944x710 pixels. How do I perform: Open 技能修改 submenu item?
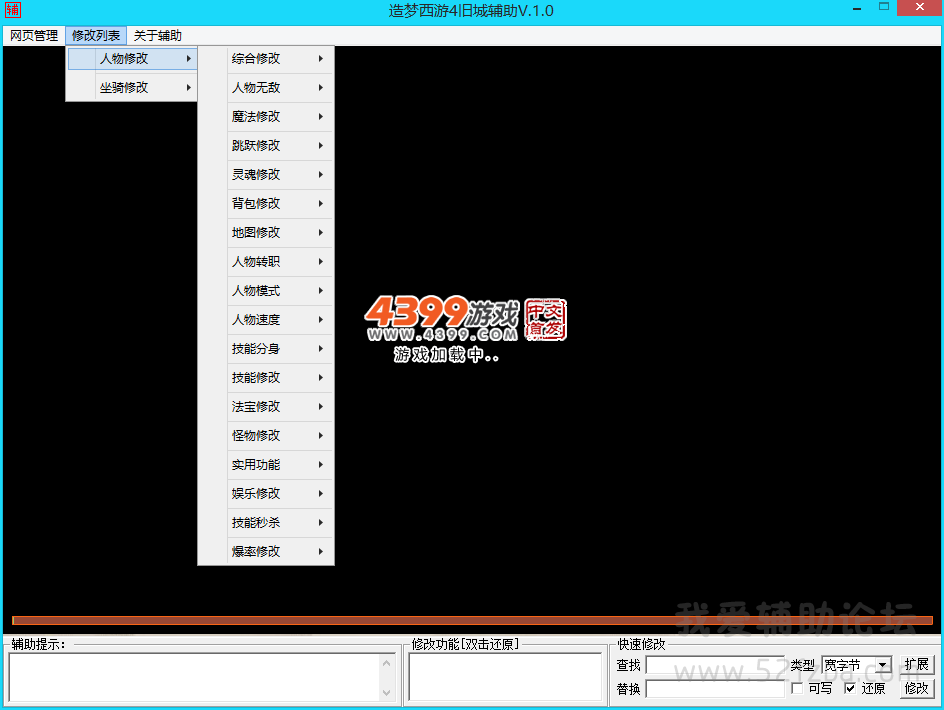coord(266,378)
